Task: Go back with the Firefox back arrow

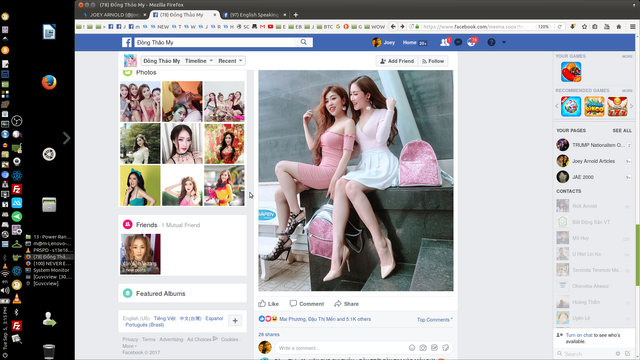Action: tap(393, 27)
